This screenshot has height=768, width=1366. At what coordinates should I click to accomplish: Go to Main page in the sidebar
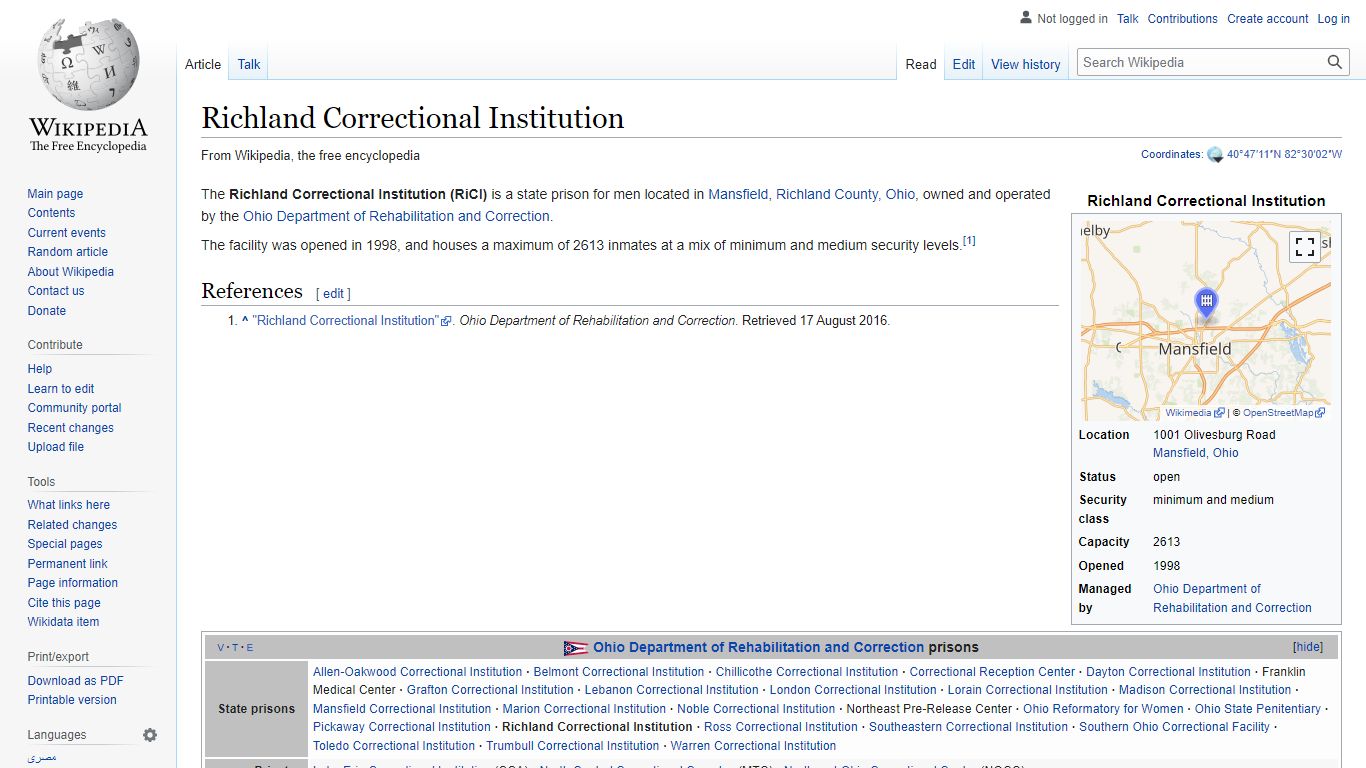click(x=55, y=194)
